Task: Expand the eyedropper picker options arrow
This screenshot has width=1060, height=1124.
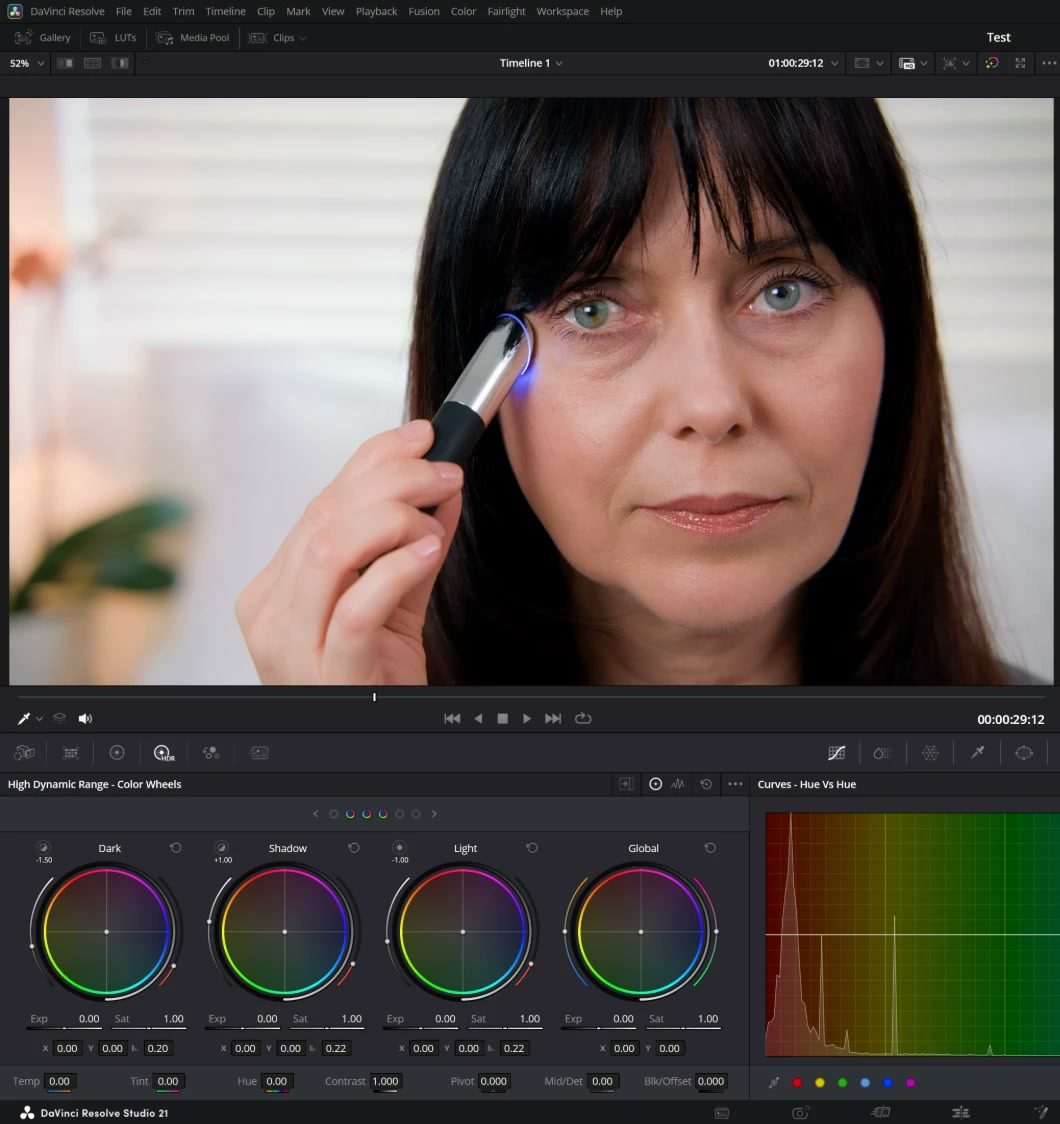Action: [x=39, y=719]
